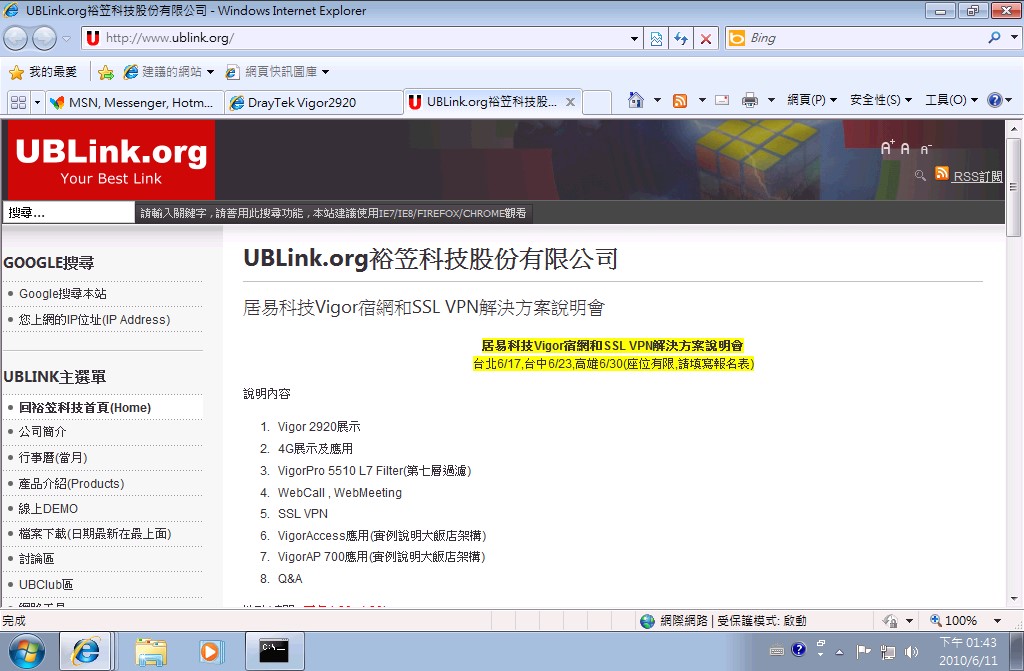The width and height of the screenshot is (1024, 671).
Task: Click the UBLink.org logo banner
Action: 111,160
